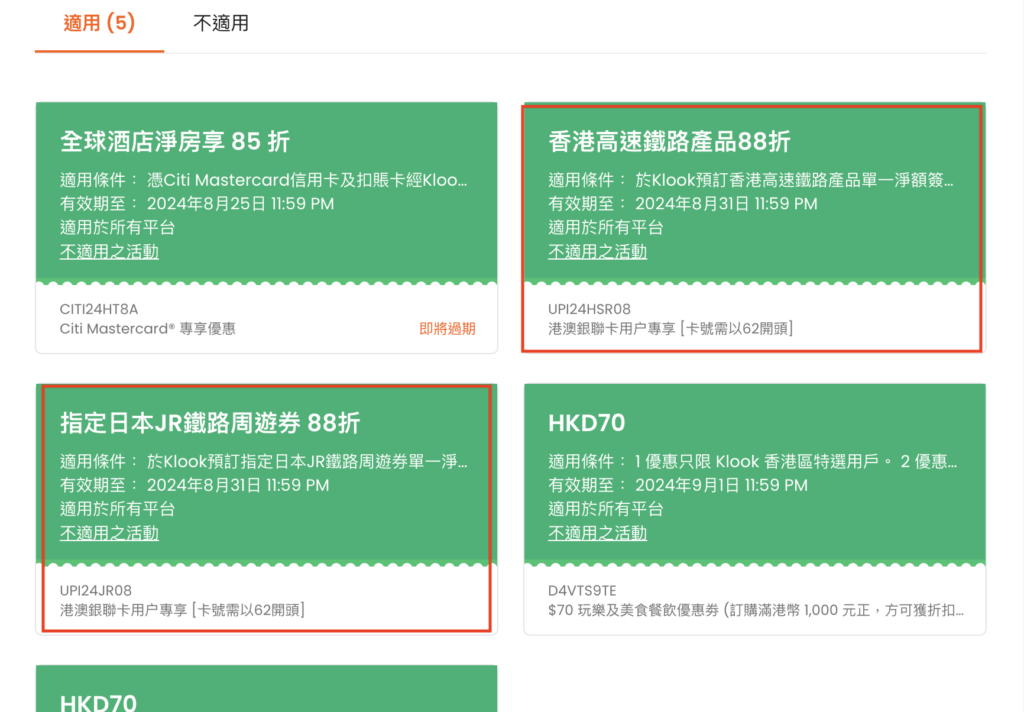Select the HKD70 title above code D4VTS9TE
Viewport: 1024px width, 712px height.
pyautogui.click(x=586, y=423)
